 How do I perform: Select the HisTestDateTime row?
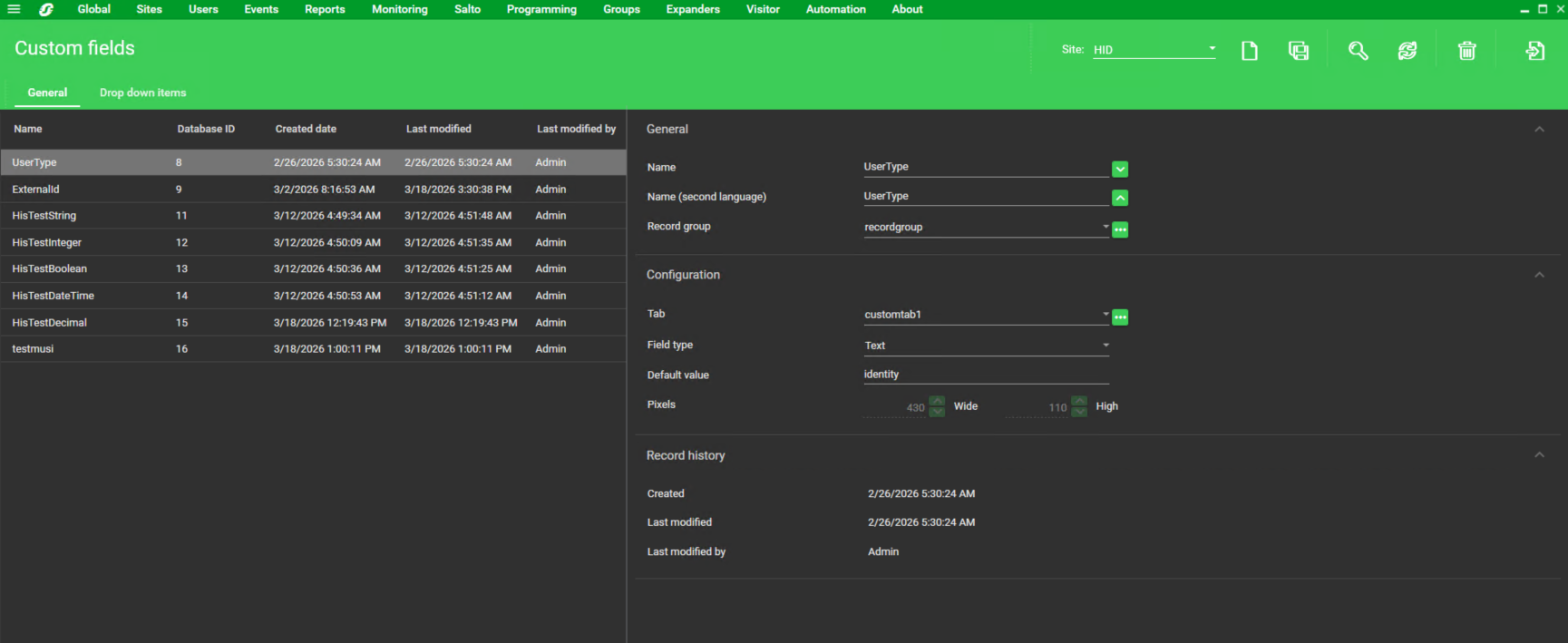[x=313, y=296]
